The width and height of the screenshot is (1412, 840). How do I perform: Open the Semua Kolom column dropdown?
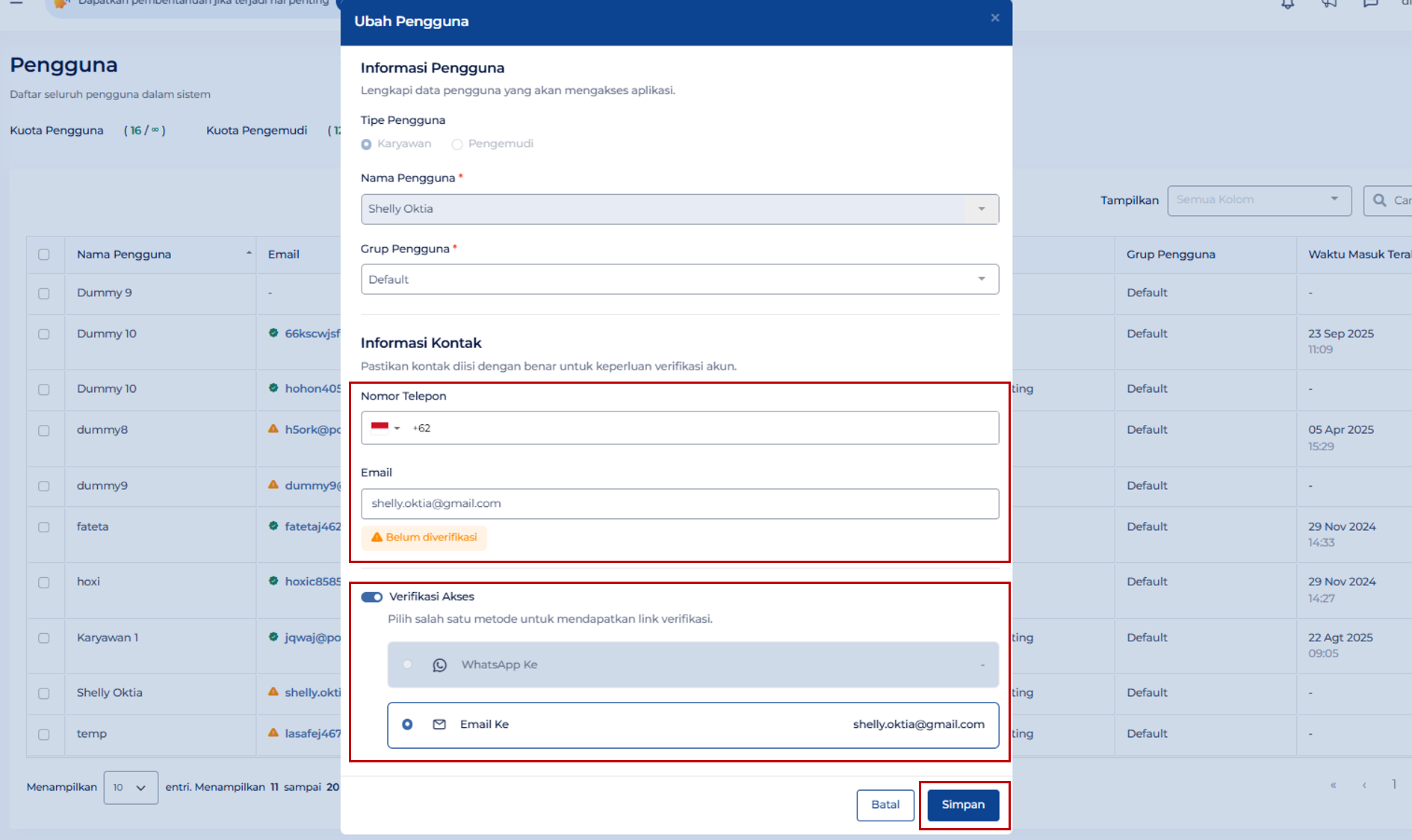tap(1259, 200)
